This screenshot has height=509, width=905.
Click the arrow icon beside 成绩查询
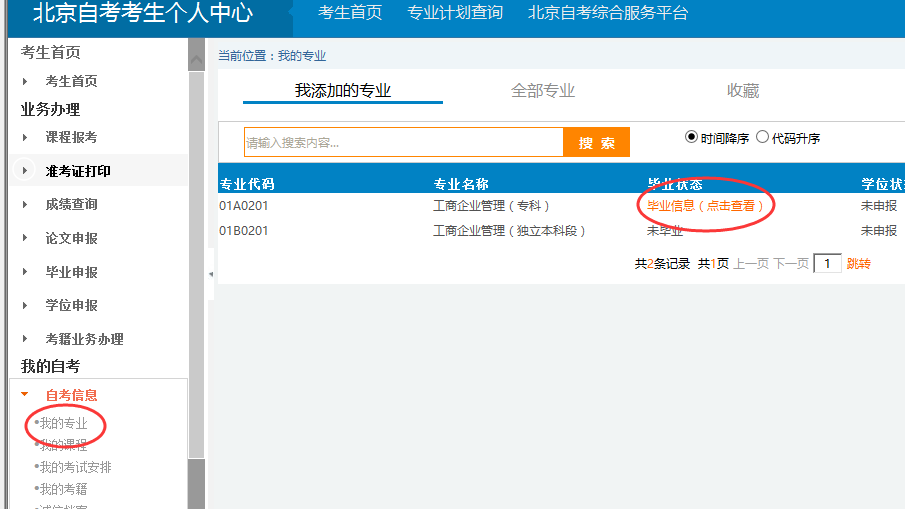pos(25,204)
